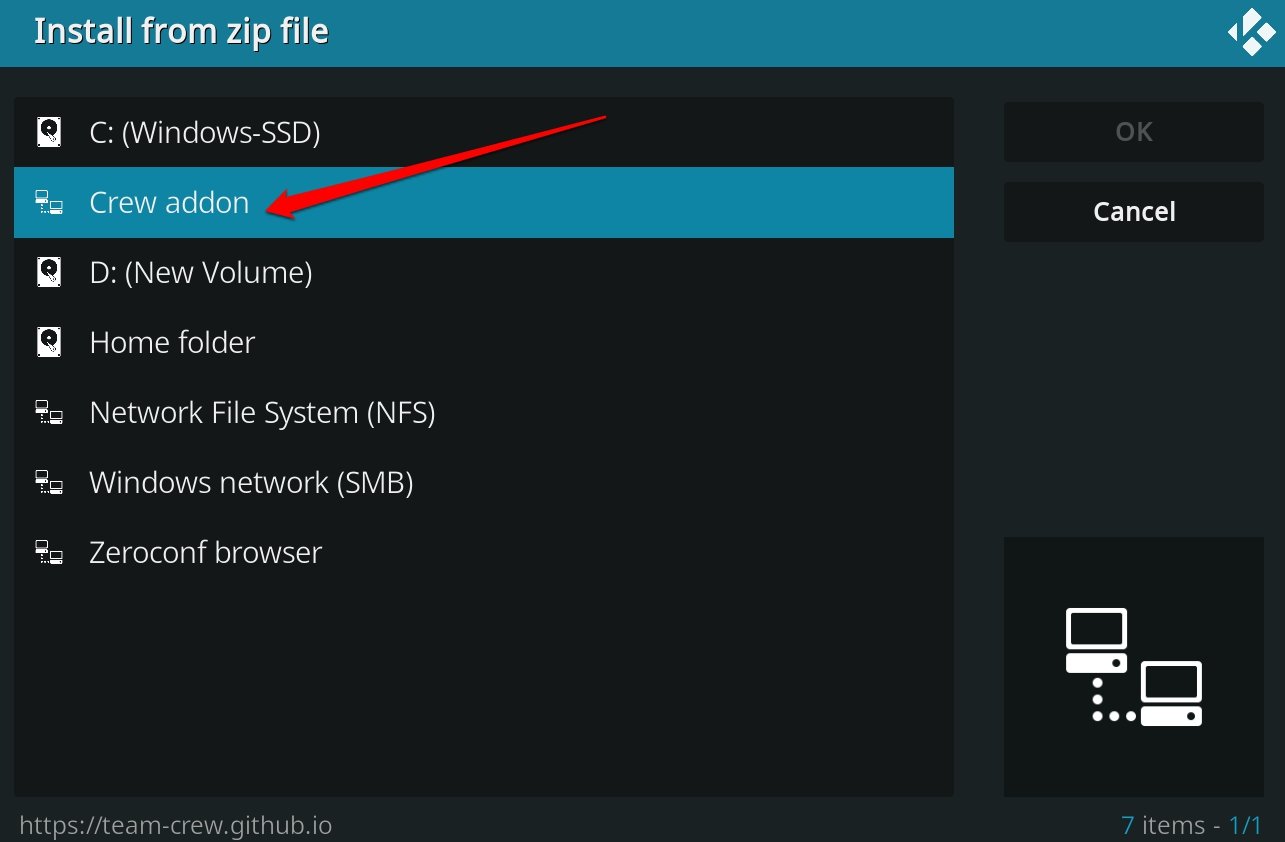The height and width of the screenshot is (842, 1285).
Task: Click the large network preview thumbnail
Action: tap(1134, 667)
